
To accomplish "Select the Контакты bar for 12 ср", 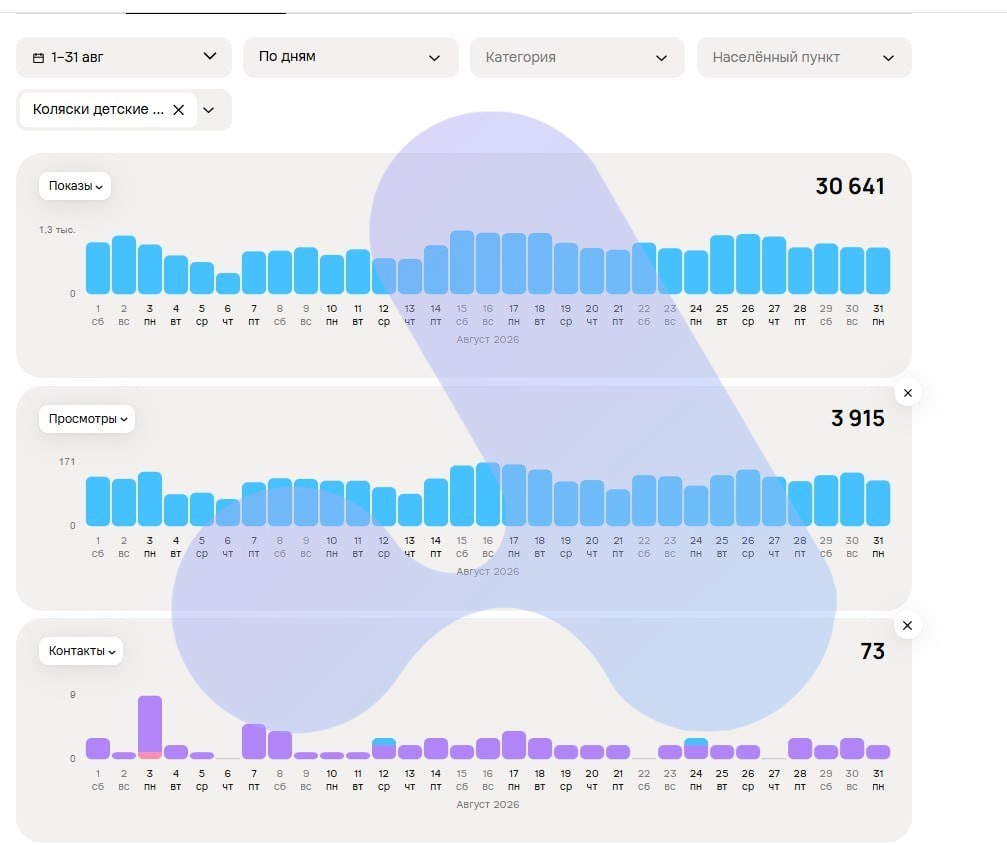I will pyautogui.click(x=383, y=749).
